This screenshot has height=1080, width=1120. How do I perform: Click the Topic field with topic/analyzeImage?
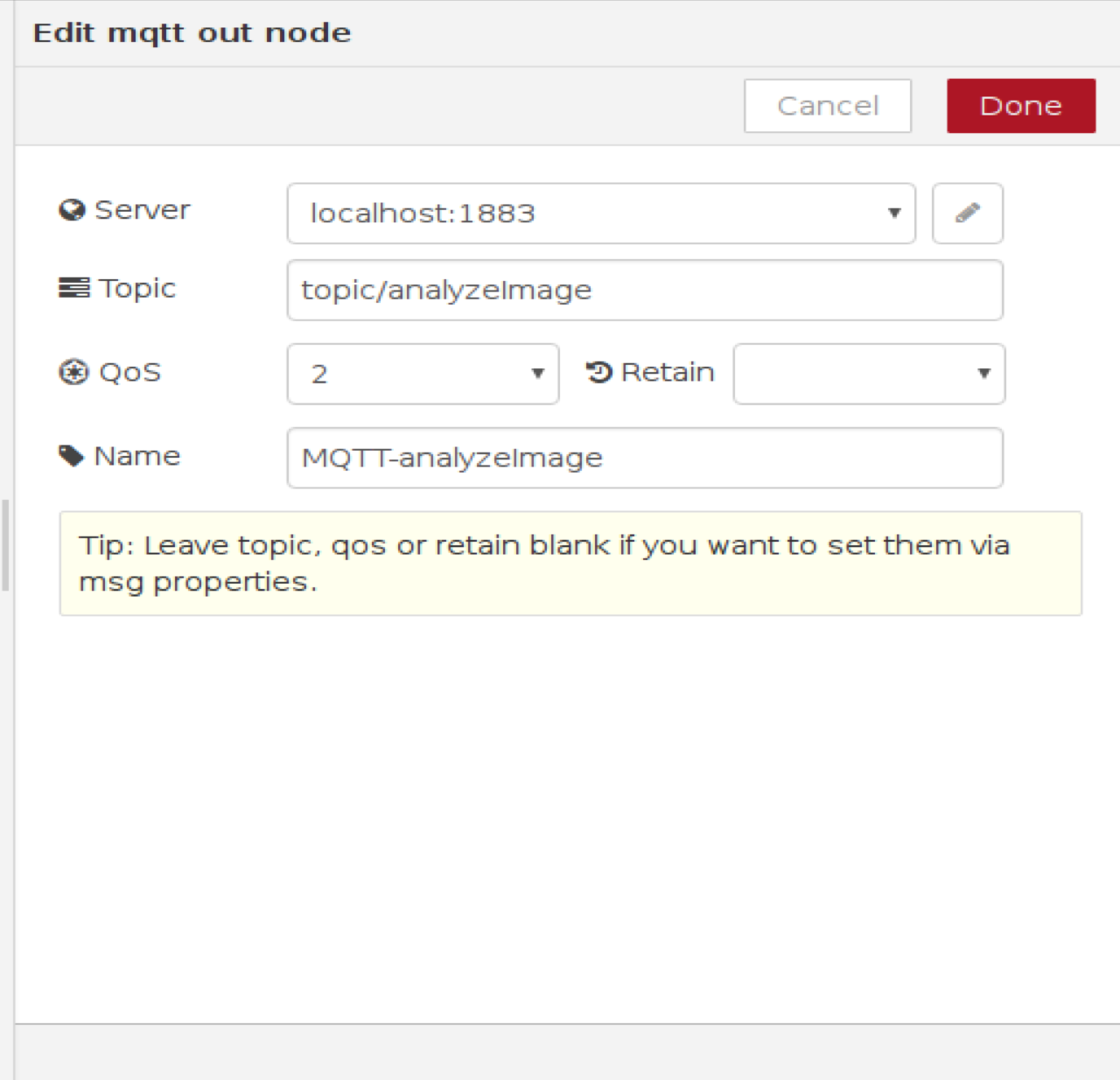point(645,290)
